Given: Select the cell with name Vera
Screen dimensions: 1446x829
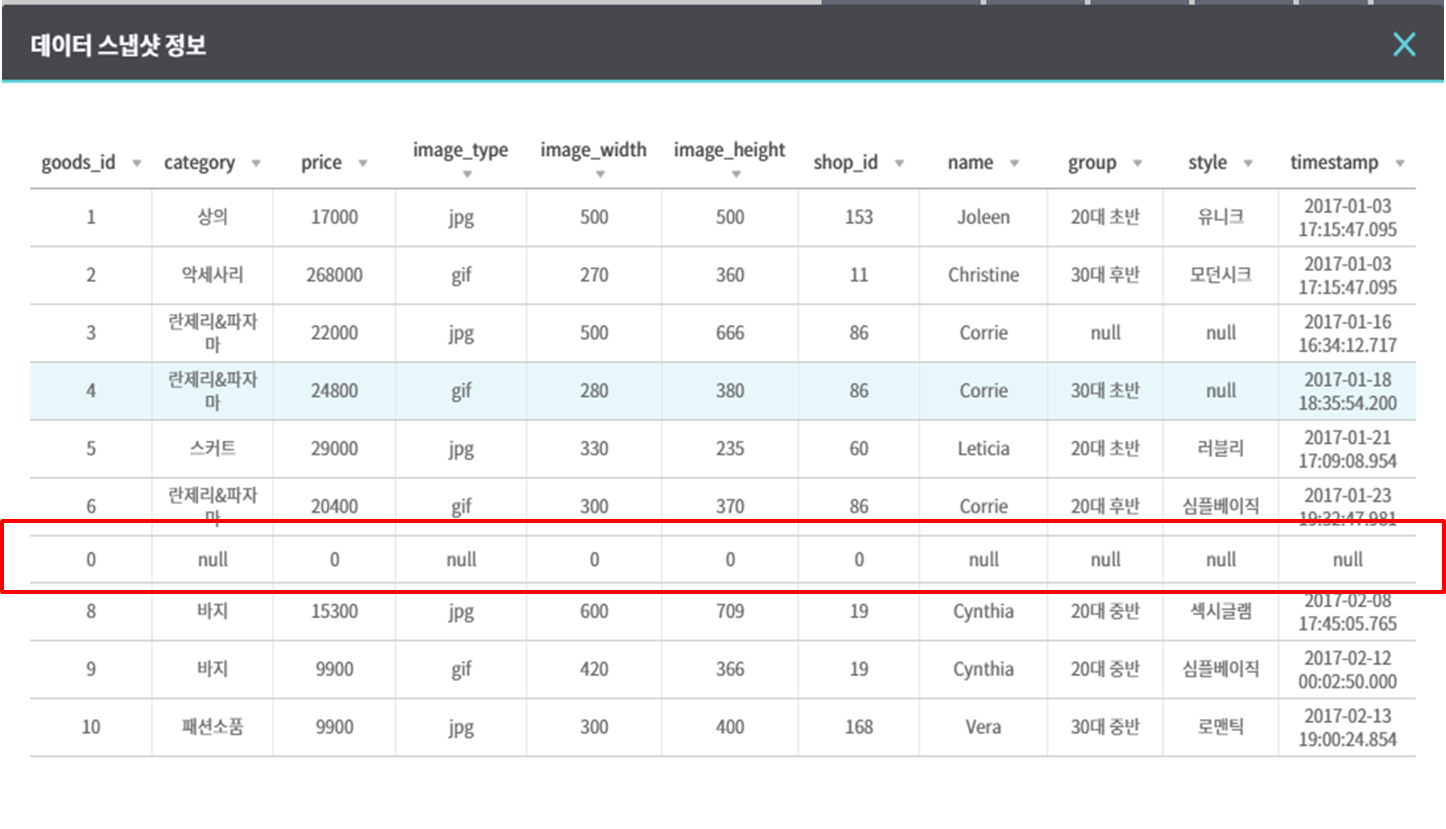Looking at the screenshot, I should [983, 727].
